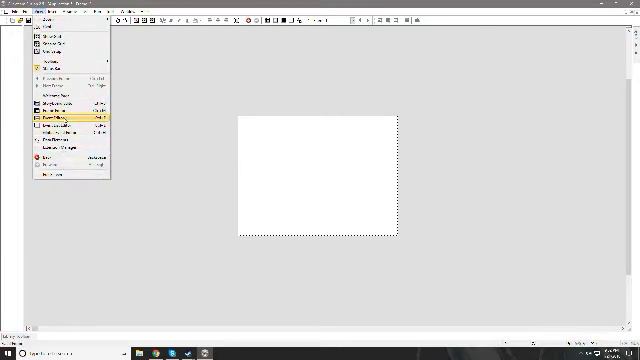The width and height of the screenshot is (640, 360).
Task: Expand the Zoom submenu
Action: [71, 19]
